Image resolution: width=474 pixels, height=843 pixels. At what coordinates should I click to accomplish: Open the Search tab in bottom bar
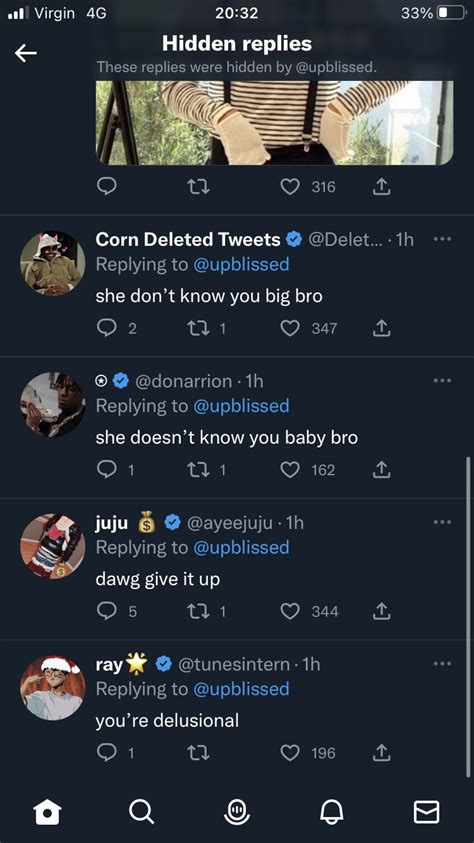point(142,811)
